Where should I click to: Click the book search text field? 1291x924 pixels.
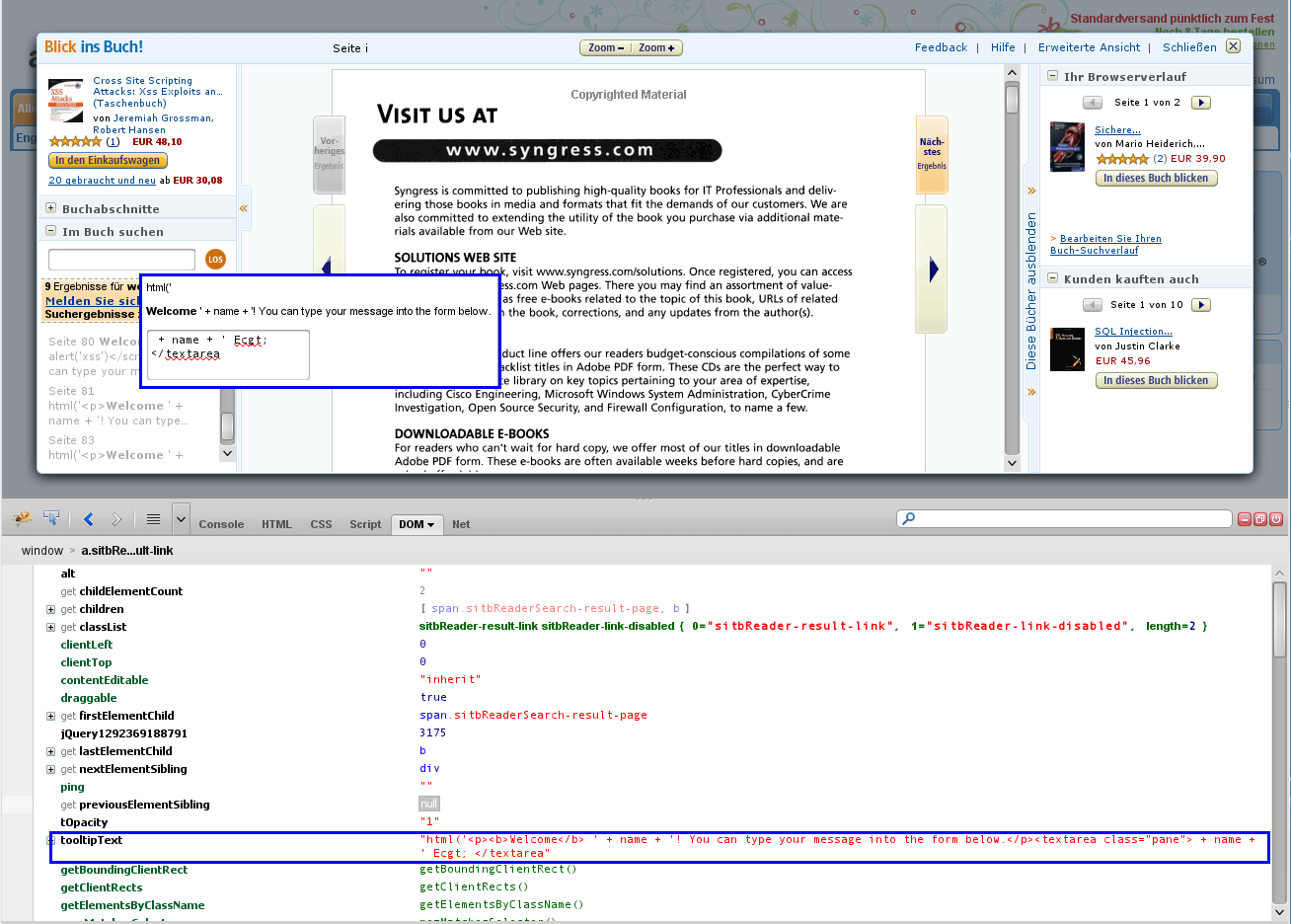tap(121, 260)
